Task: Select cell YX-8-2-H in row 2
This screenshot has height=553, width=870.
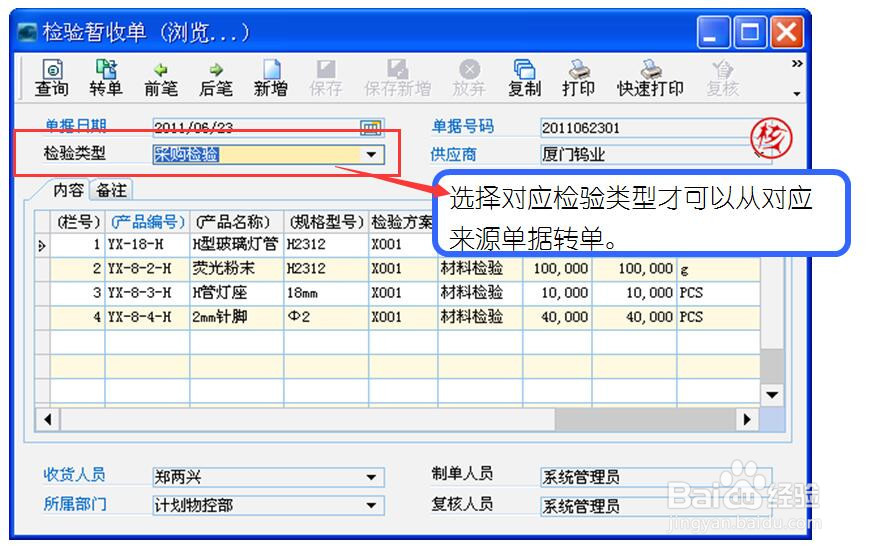Action: [x=148, y=268]
